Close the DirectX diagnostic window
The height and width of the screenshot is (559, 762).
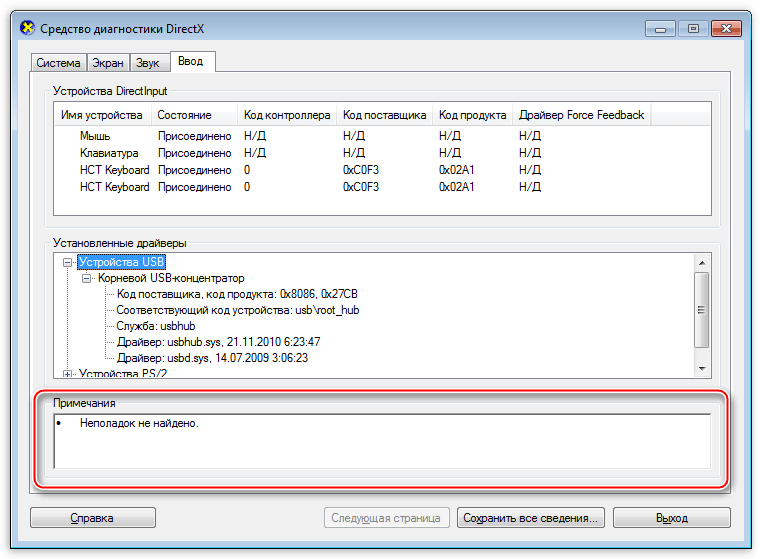[x=726, y=29]
